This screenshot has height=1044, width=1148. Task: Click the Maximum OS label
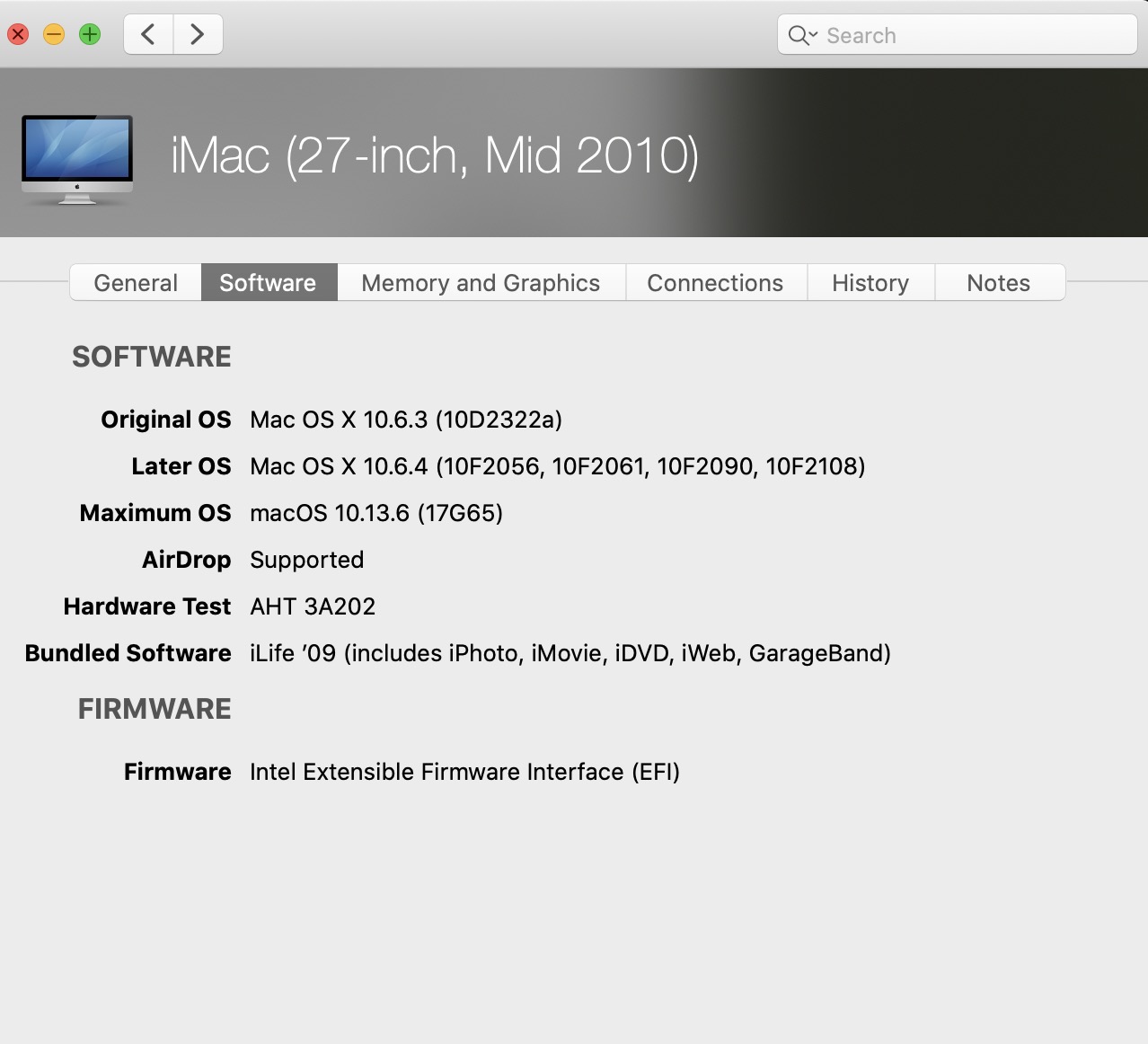[x=155, y=513]
